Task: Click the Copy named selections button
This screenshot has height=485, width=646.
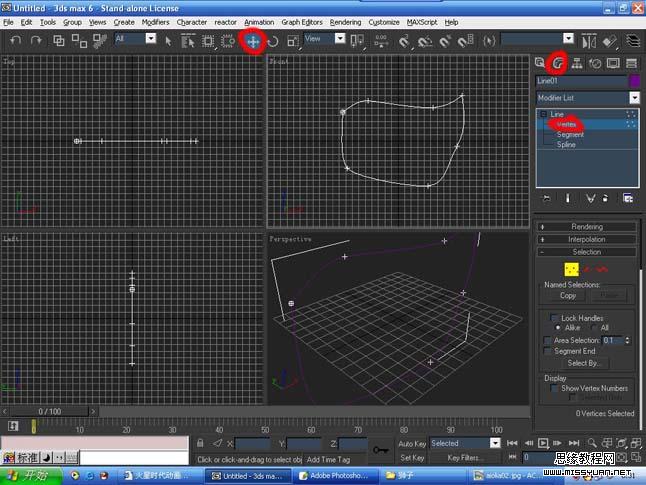Action: [568, 295]
